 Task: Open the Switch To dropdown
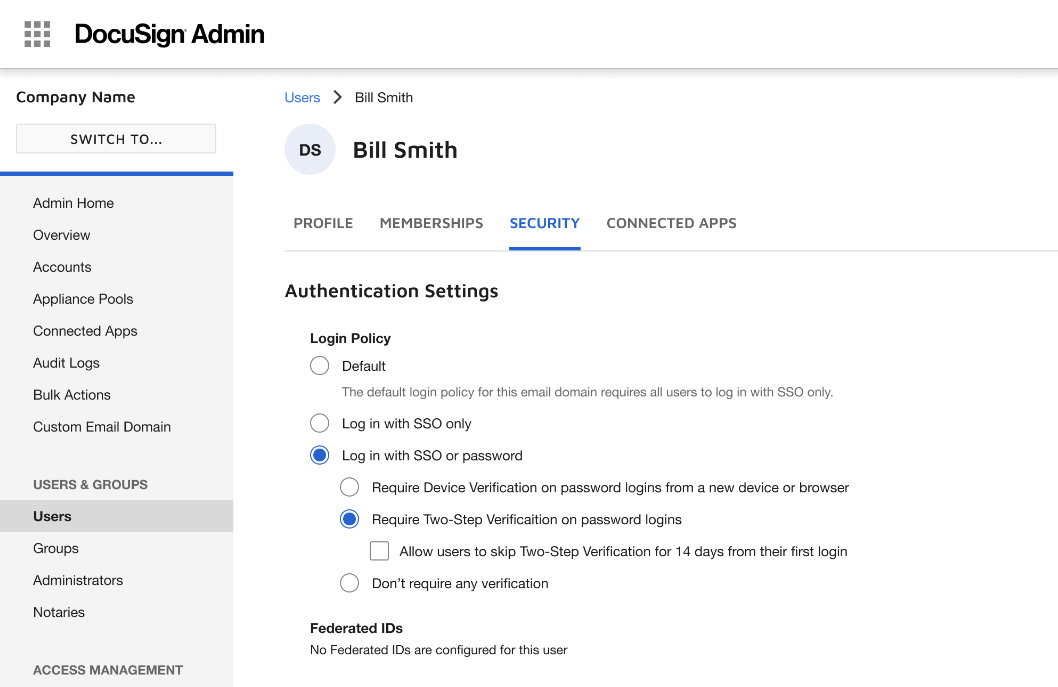point(116,139)
